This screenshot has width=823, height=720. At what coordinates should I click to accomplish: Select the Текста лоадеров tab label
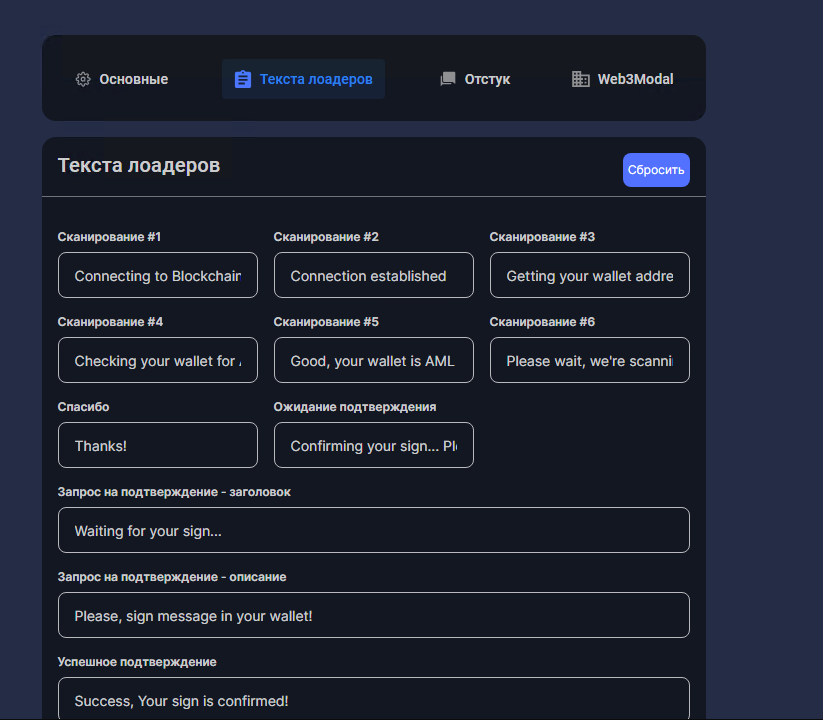pos(316,79)
